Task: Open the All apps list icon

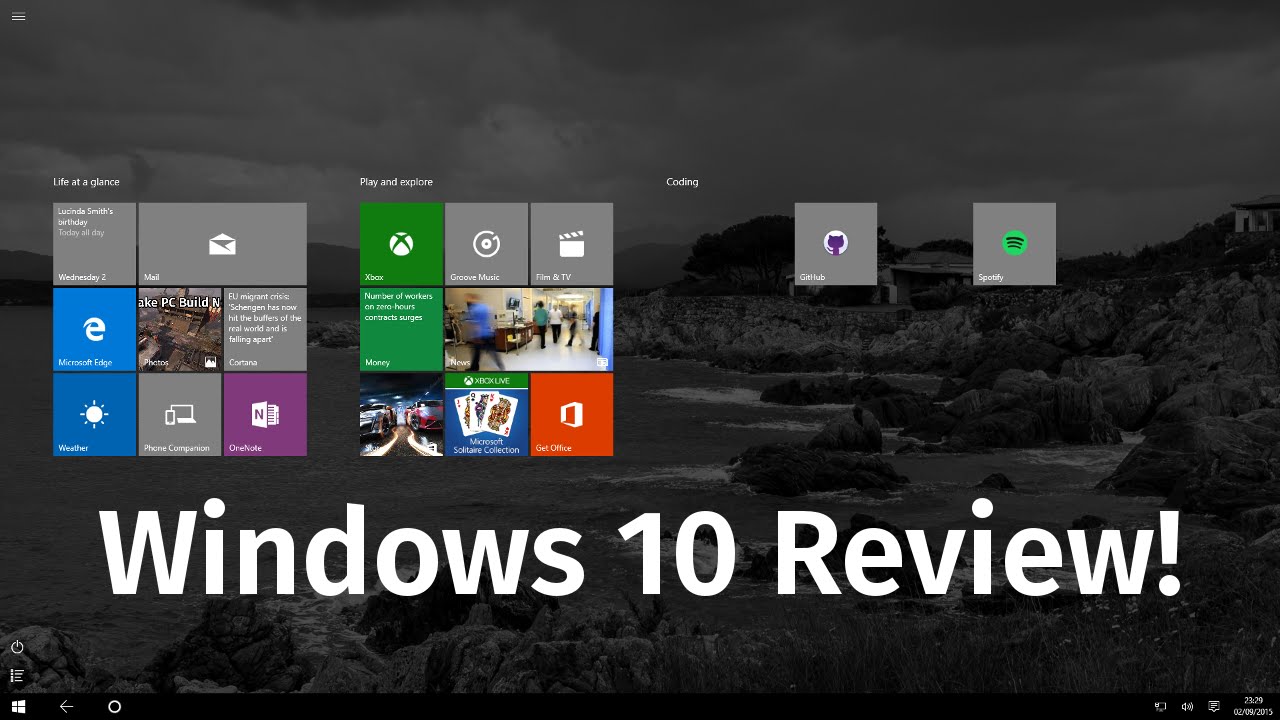Action: [x=17, y=676]
